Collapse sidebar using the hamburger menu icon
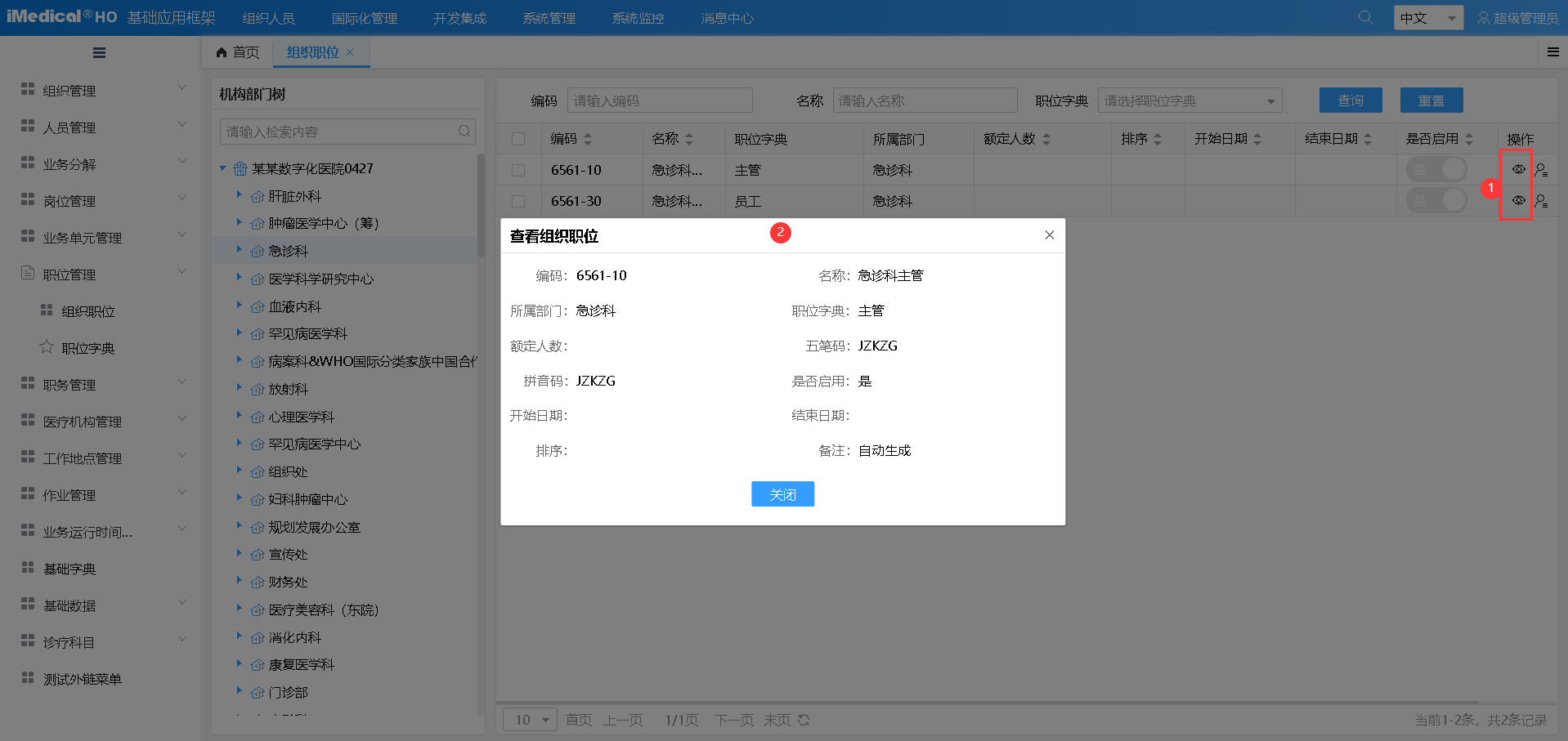The width and height of the screenshot is (1568, 741). (x=99, y=53)
